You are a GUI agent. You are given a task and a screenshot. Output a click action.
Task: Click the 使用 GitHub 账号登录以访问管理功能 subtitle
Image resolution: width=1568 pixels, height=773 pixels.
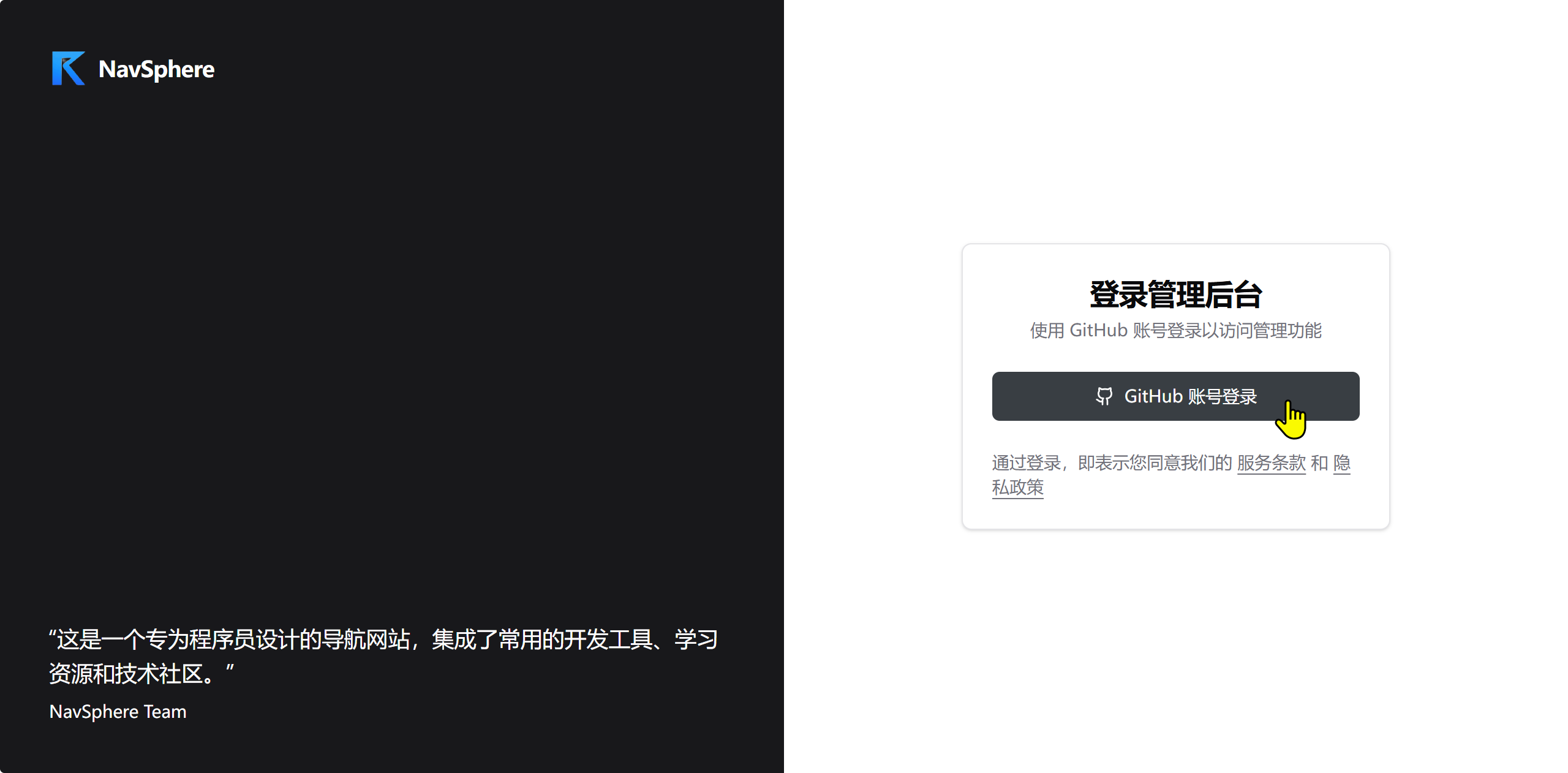(1175, 331)
